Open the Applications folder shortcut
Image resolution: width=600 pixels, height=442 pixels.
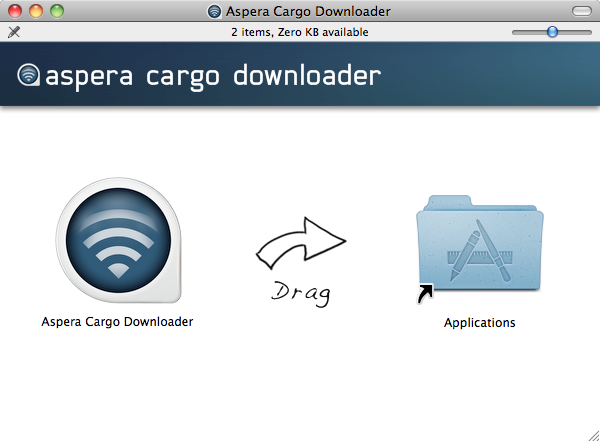pos(480,249)
